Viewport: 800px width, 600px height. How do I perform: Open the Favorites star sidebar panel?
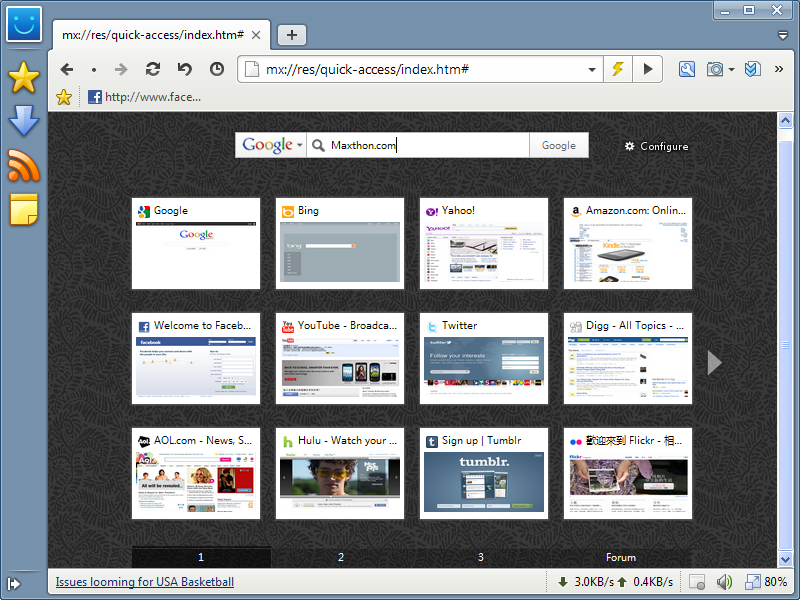tap(24, 78)
